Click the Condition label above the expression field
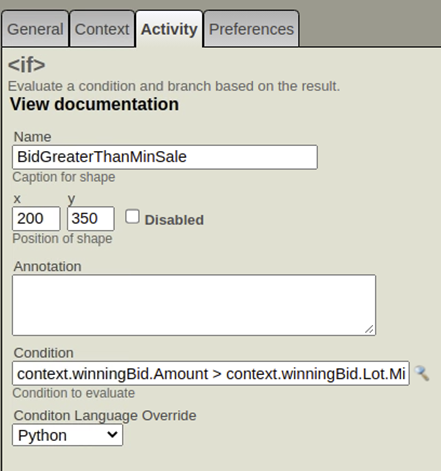The width and height of the screenshot is (441, 471). point(44,353)
